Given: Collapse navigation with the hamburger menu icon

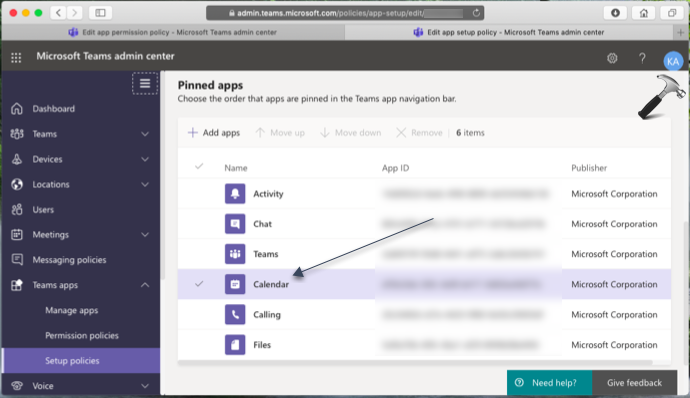Looking at the screenshot, I should pyautogui.click(x=145, y=83).
